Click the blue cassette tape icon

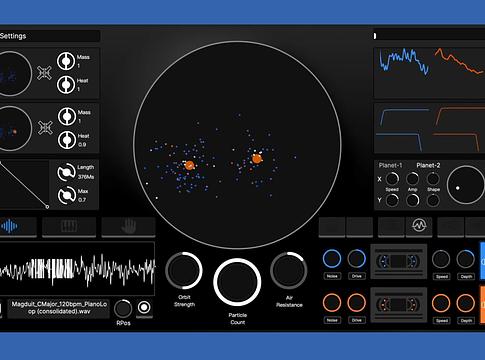click(x=399, y=261)
